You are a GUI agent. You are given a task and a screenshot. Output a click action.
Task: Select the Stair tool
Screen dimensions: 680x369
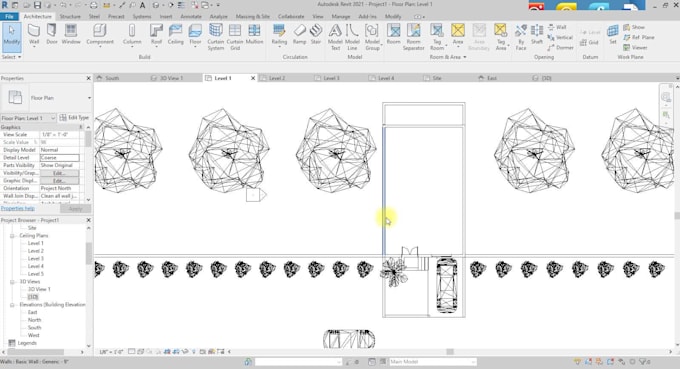click(316, 34)
